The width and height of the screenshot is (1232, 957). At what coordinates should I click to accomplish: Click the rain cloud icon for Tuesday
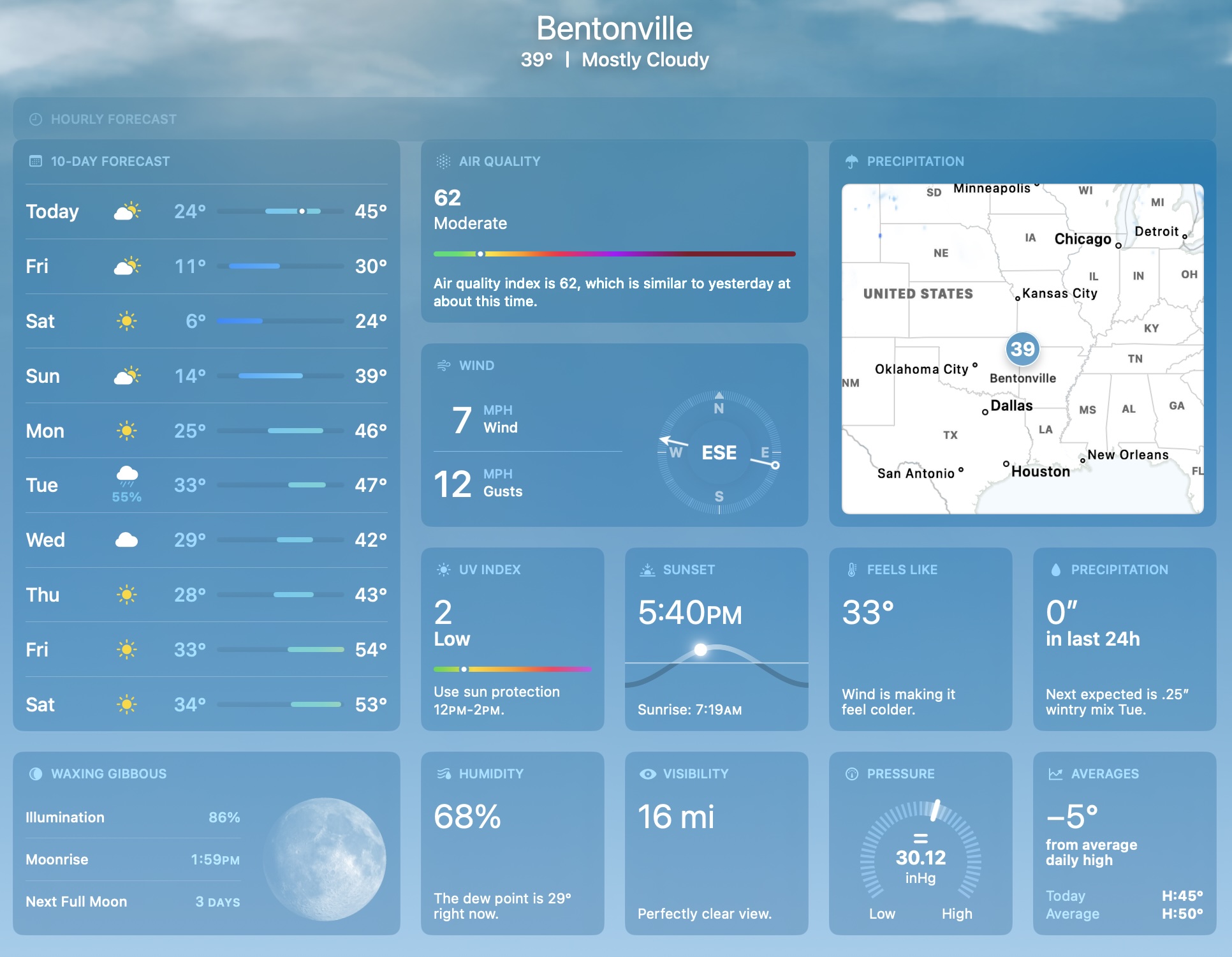click(x=127, y=476)
